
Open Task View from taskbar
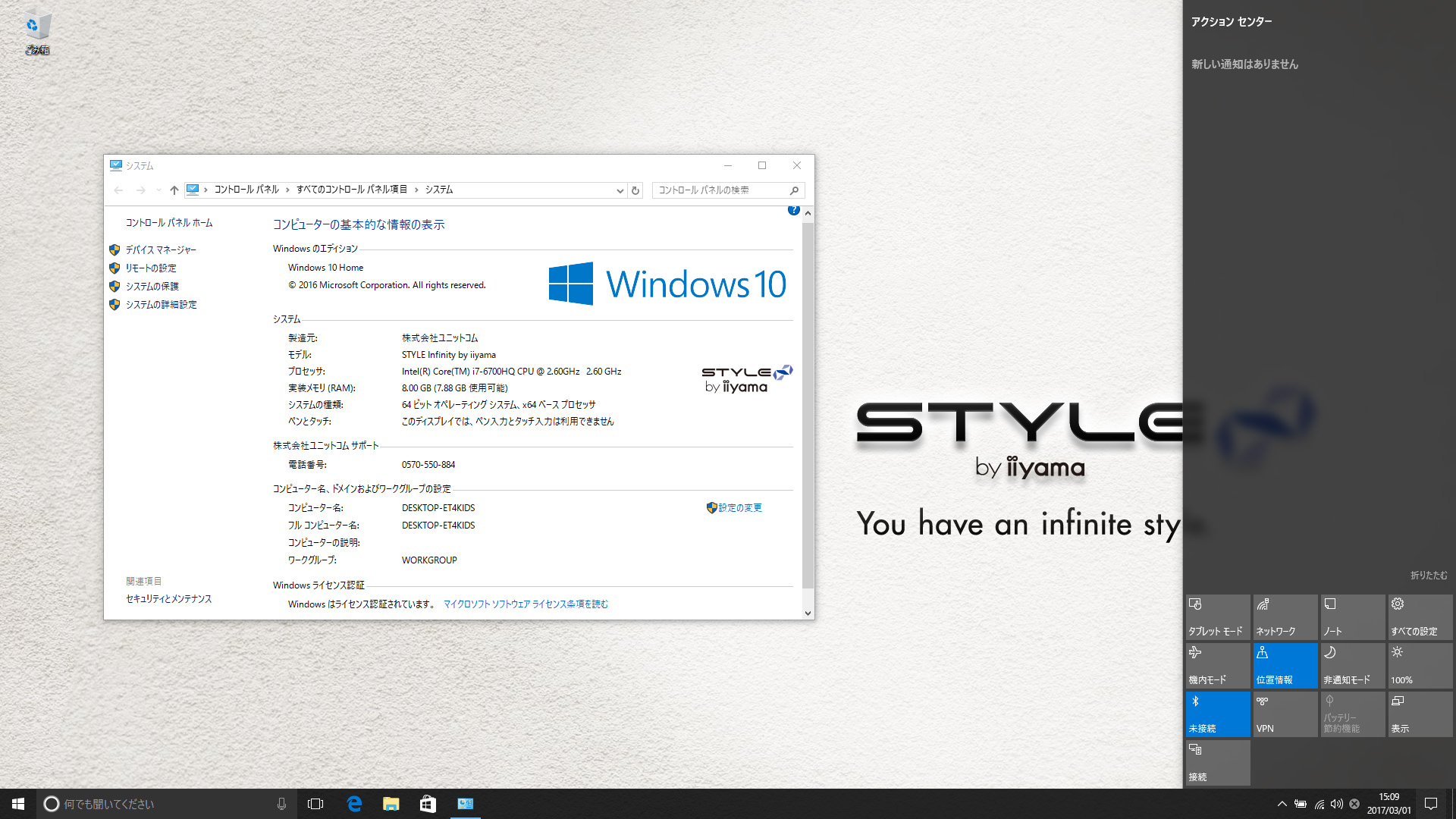tap(315, 804)
